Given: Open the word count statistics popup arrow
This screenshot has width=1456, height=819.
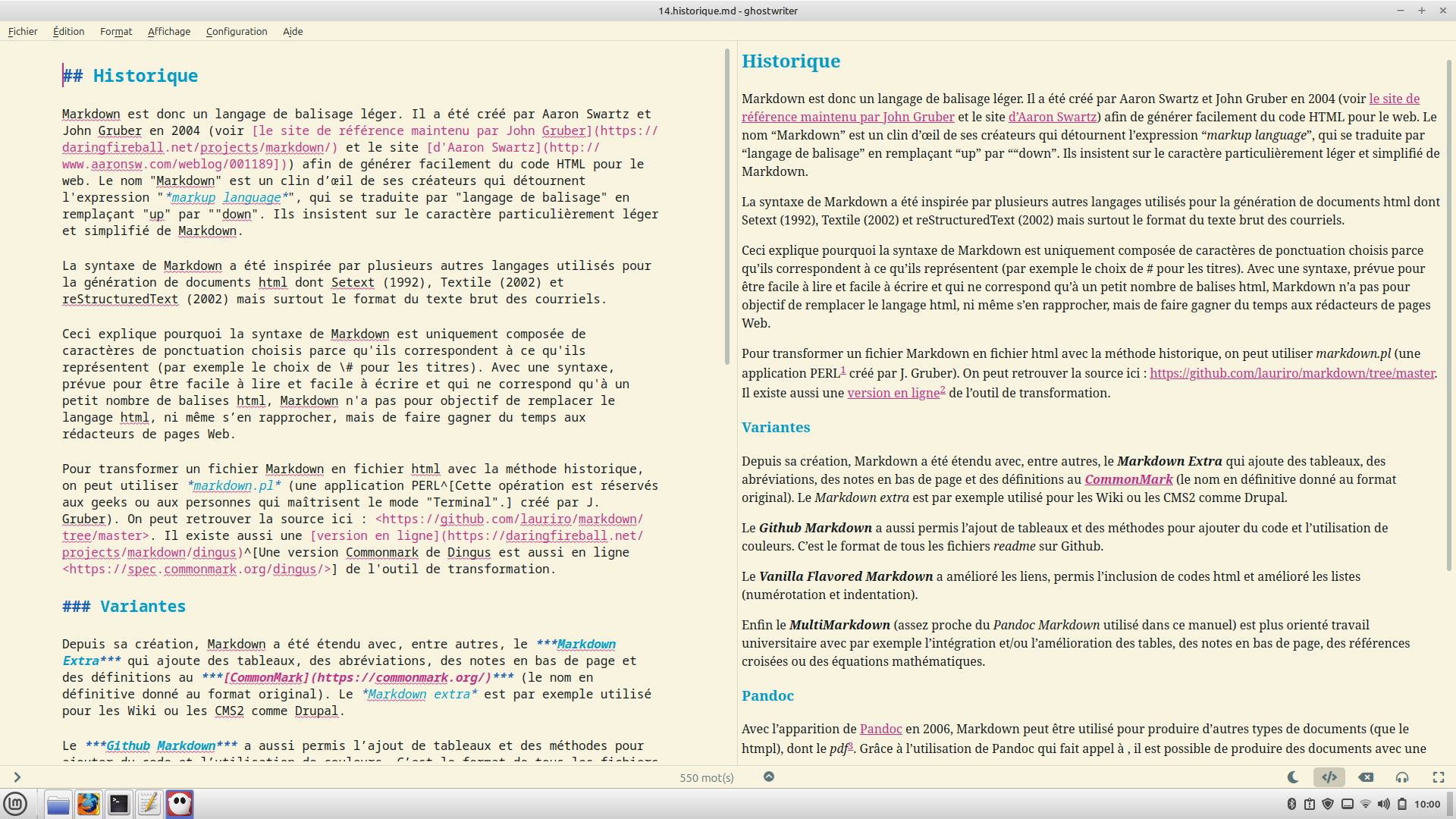Looking at the screenshot, I should click(769, 777).
